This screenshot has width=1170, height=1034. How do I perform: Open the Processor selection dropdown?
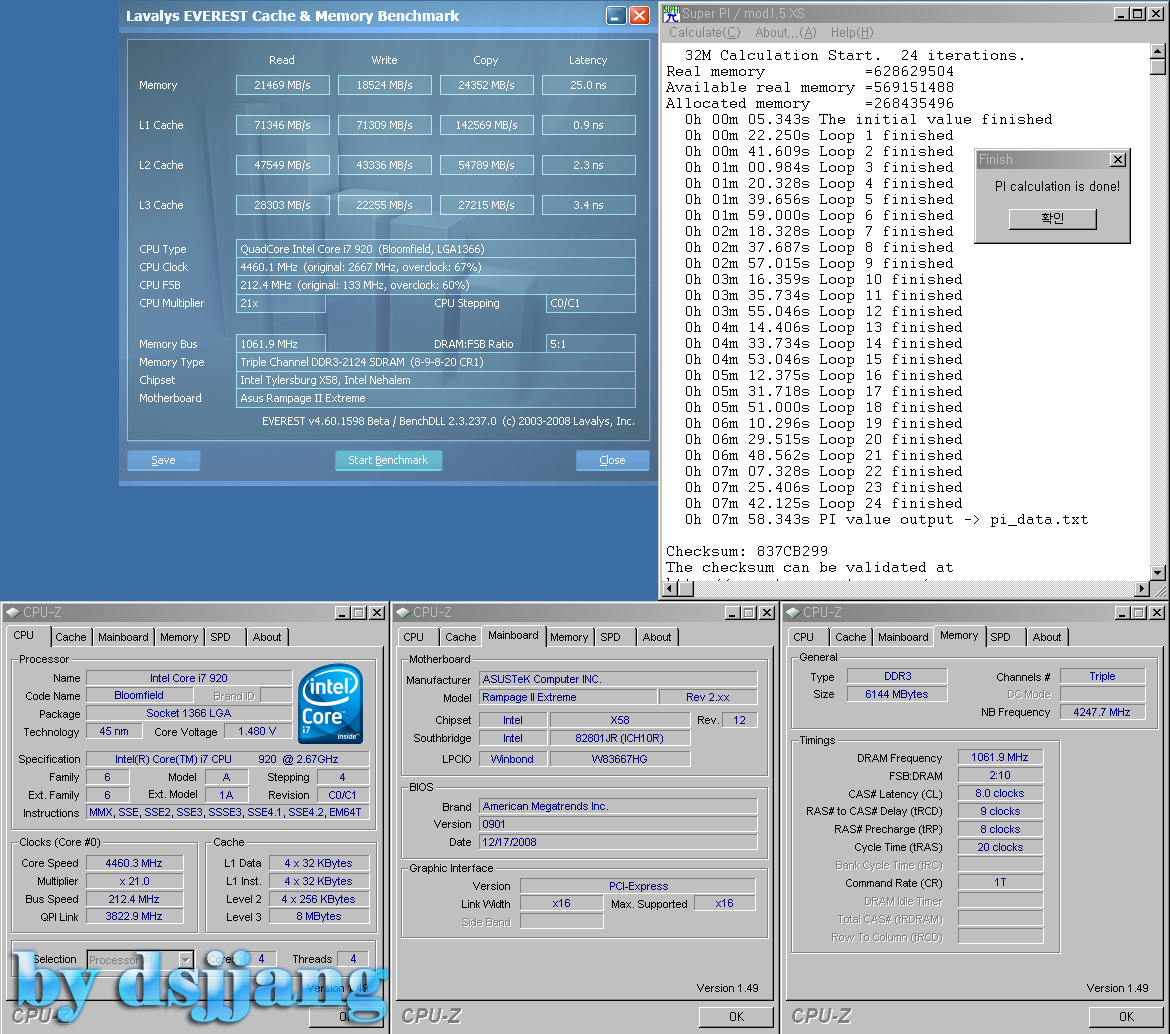click(186, 959)
